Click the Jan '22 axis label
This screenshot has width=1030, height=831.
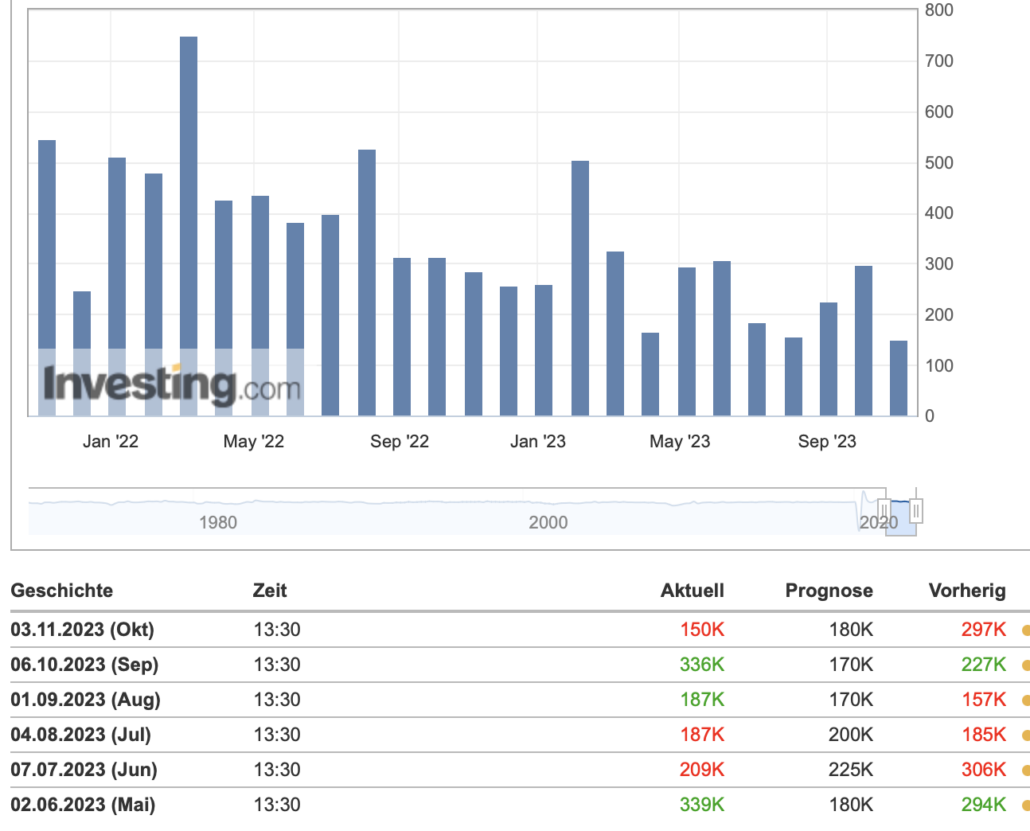pyautogui.click(x=110, y=441)
